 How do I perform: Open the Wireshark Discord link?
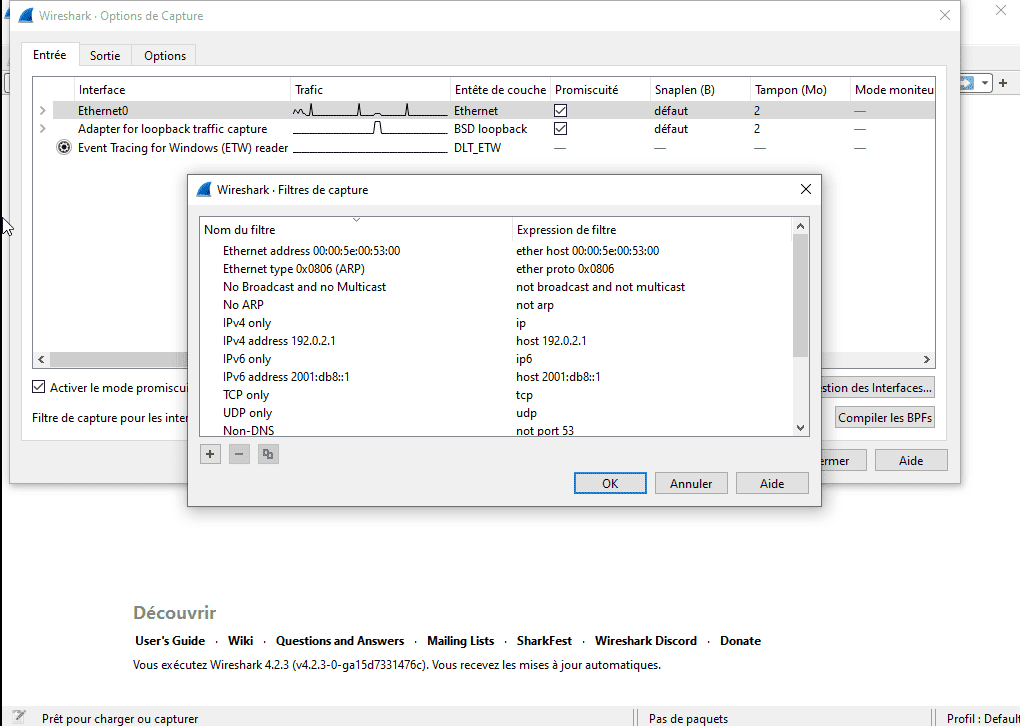coord(645,641)
